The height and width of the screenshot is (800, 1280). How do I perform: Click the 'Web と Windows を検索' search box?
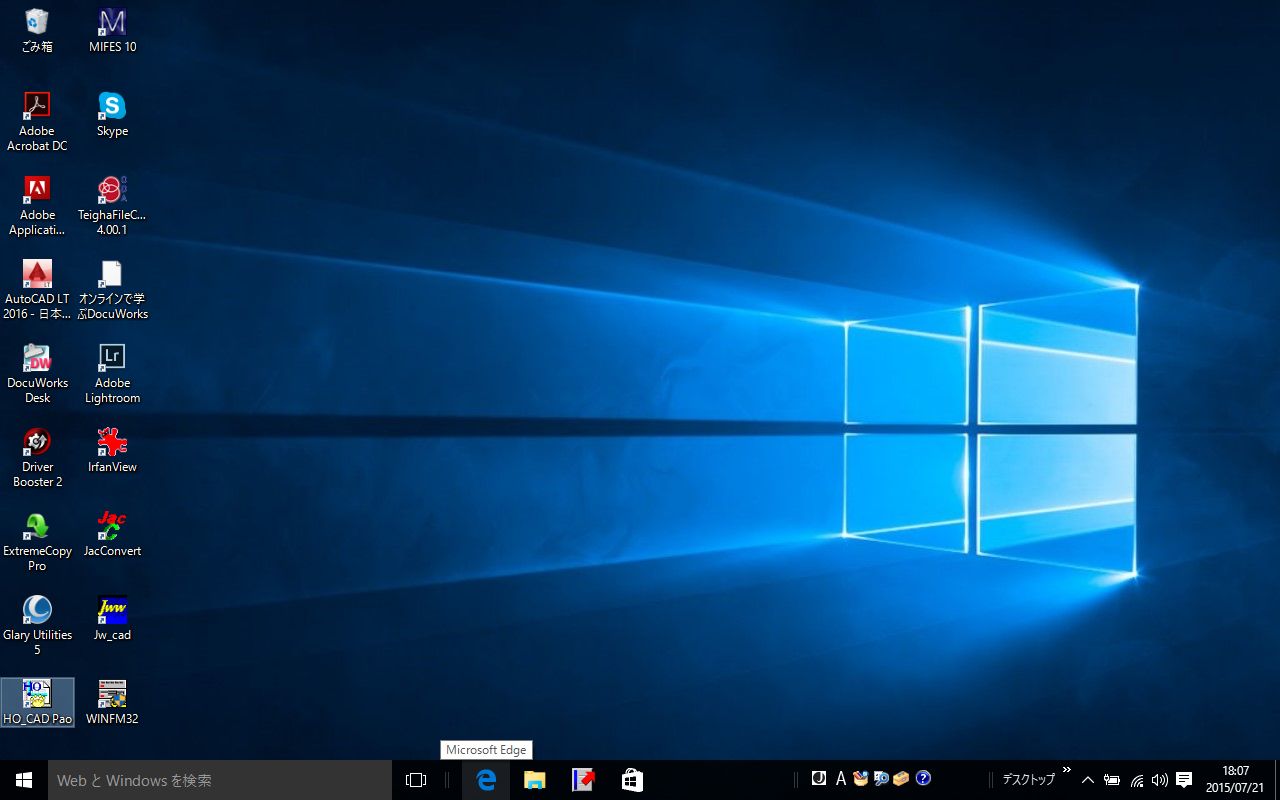(x=220, y=780)
